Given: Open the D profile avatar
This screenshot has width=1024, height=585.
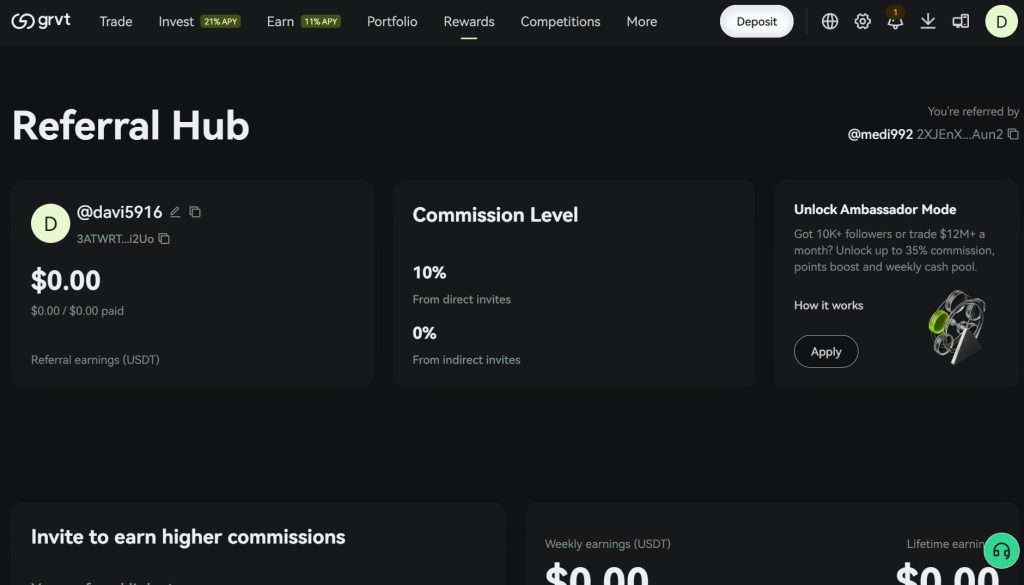Looking at the screenshot, I should point(1001,20).
